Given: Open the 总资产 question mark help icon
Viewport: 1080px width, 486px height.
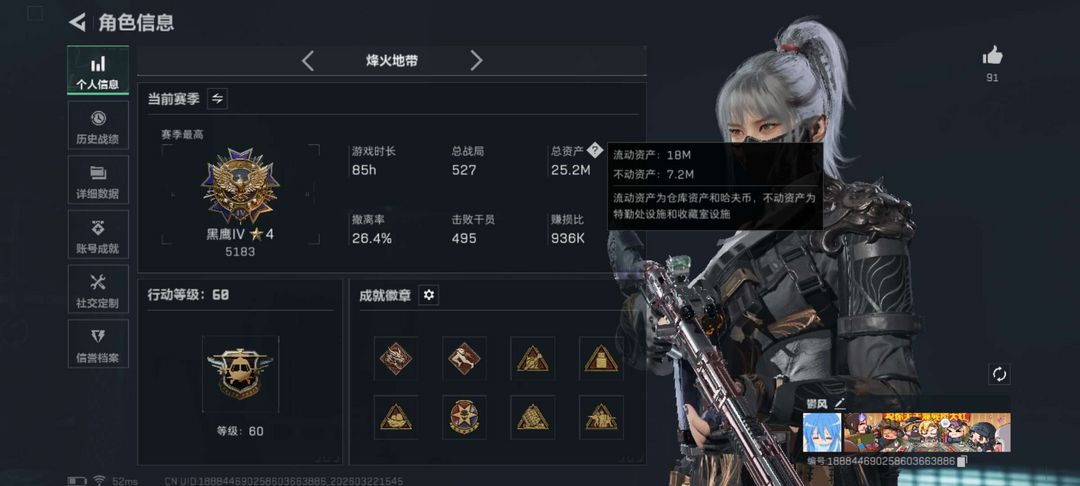Looking at the screenshot, I should tap(595, 151).
